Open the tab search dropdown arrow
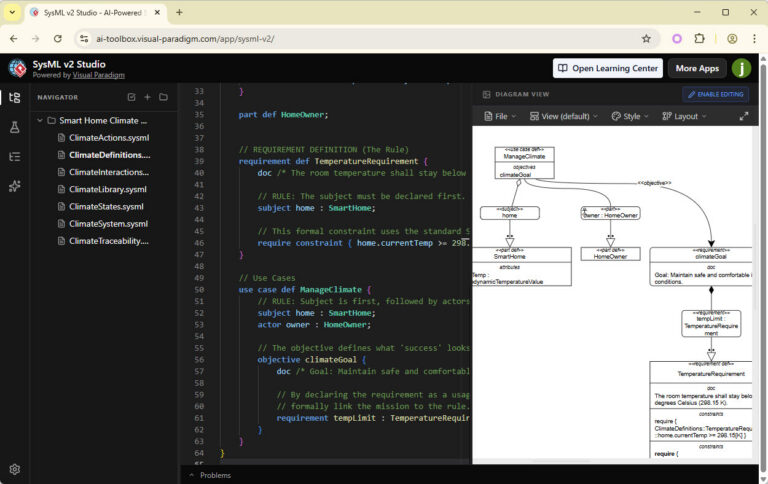This screenshot has height=484, width=768. tap(12, 12)
